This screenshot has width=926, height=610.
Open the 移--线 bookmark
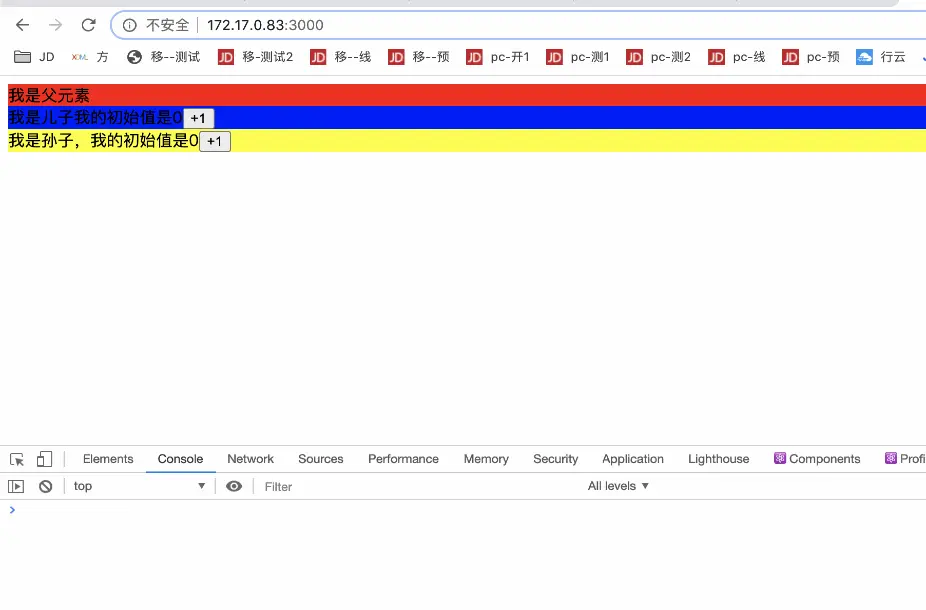point(341,57)
